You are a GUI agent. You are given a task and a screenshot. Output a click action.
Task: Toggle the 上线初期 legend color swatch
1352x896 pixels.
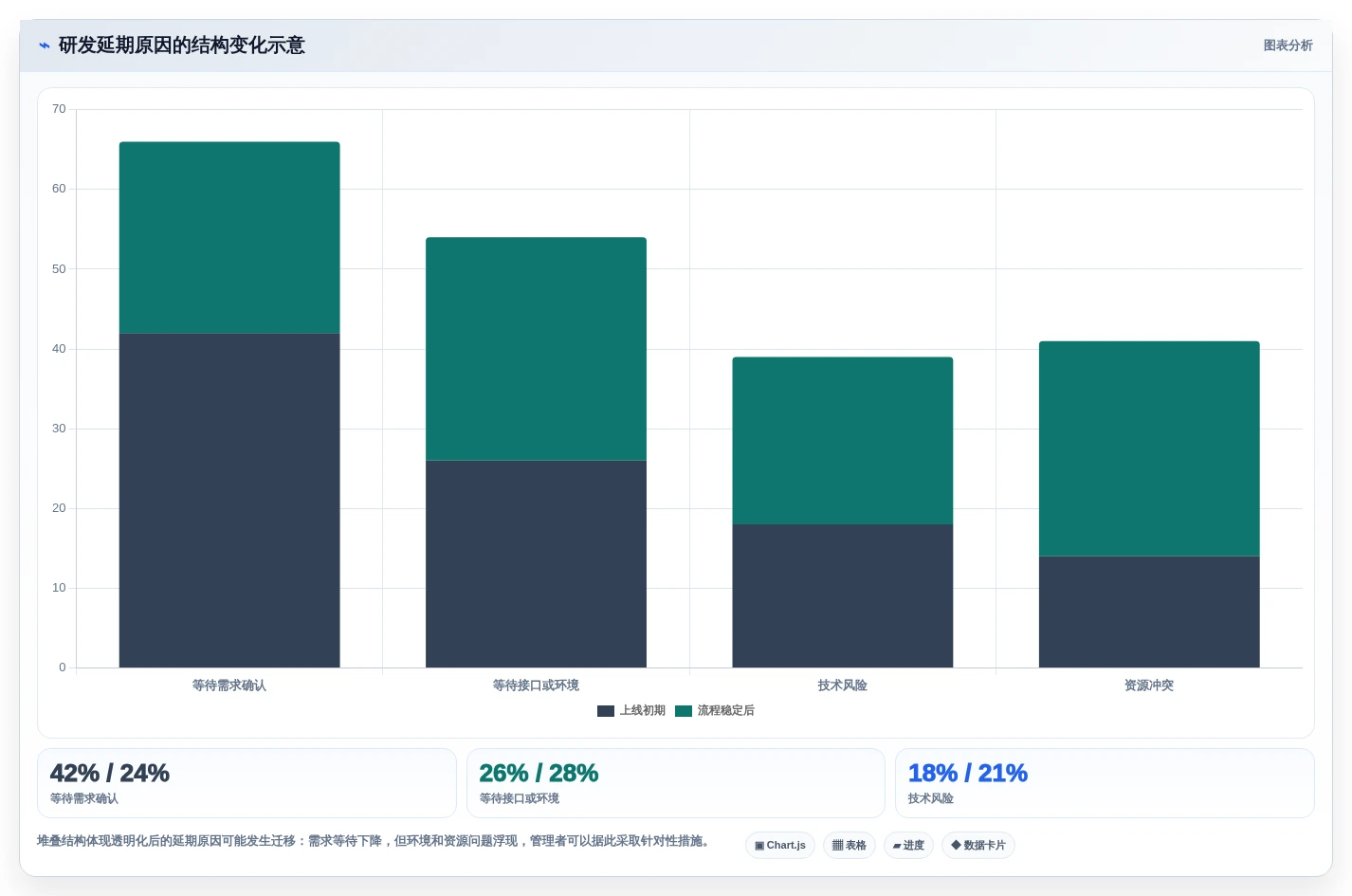(x=606, y=711)
